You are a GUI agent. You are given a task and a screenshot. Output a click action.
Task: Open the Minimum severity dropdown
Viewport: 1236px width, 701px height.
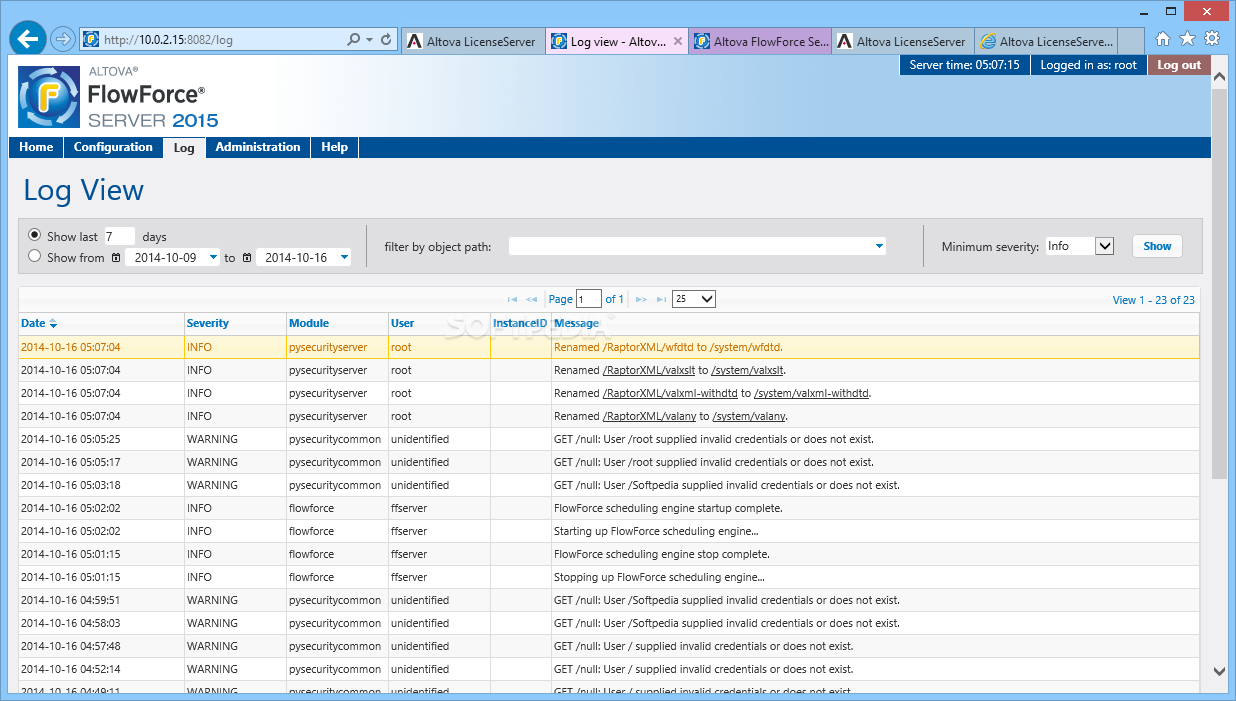click(1104, 246)
